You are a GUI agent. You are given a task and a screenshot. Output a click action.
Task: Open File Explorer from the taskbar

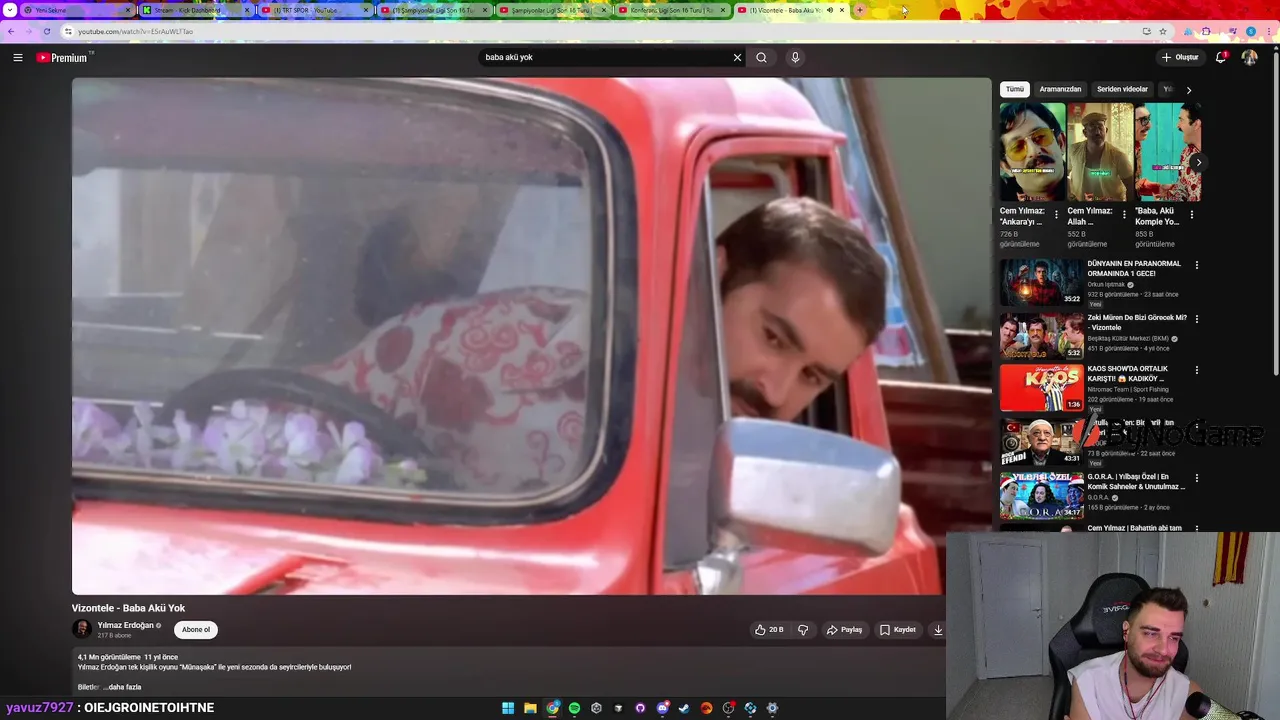[530, 708]
